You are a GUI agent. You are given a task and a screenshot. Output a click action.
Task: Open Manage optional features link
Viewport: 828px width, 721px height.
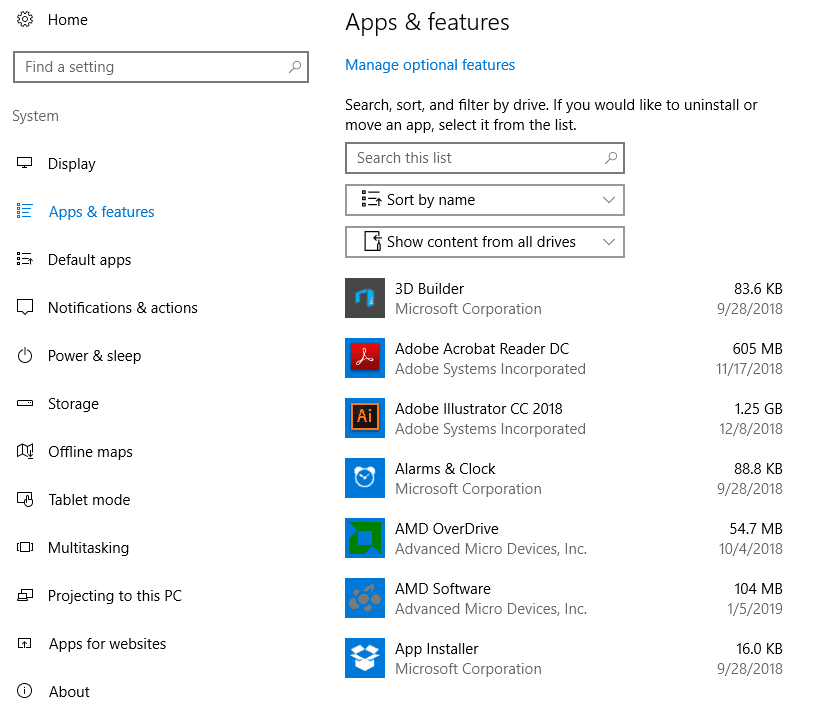point(430,65)
